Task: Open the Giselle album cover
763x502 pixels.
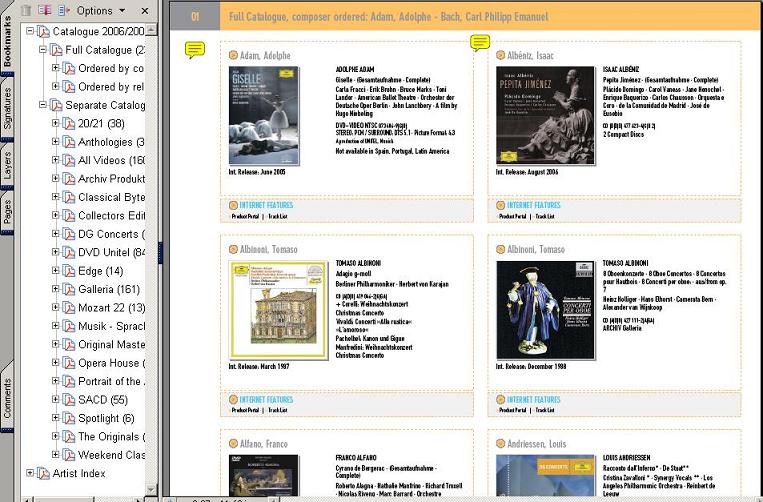Action: point(264,116)
